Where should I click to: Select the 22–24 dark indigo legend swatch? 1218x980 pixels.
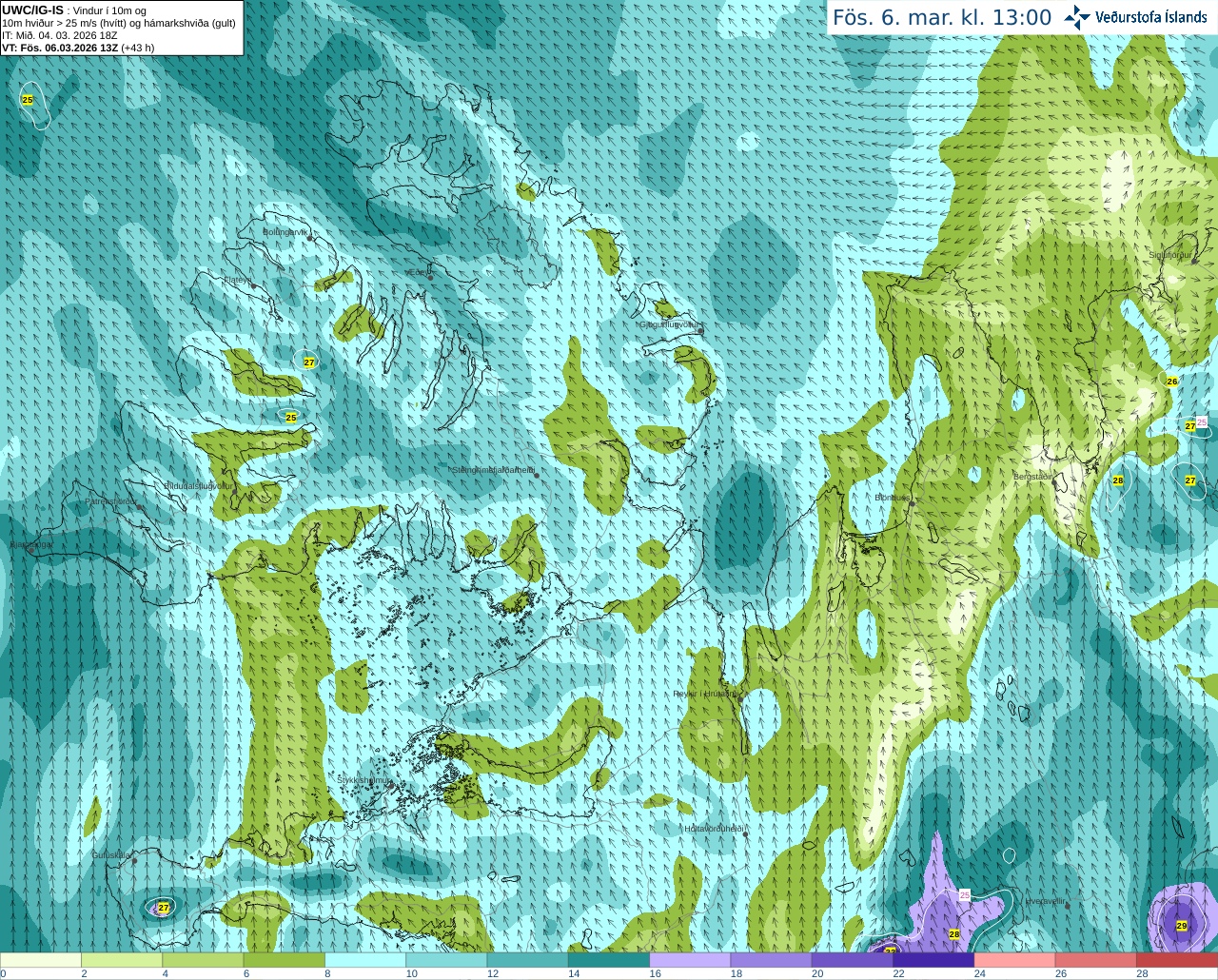(x=933, y=960)
